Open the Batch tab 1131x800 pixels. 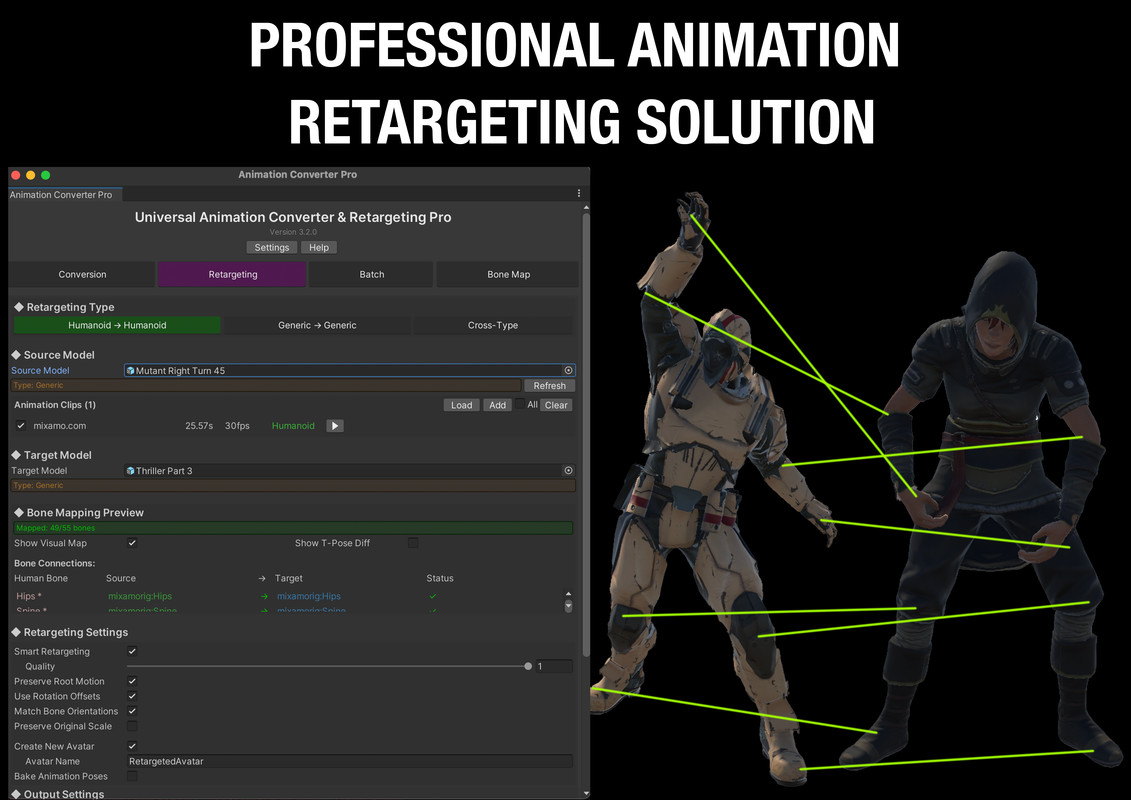pyautogui.click(x=371, y=274)
